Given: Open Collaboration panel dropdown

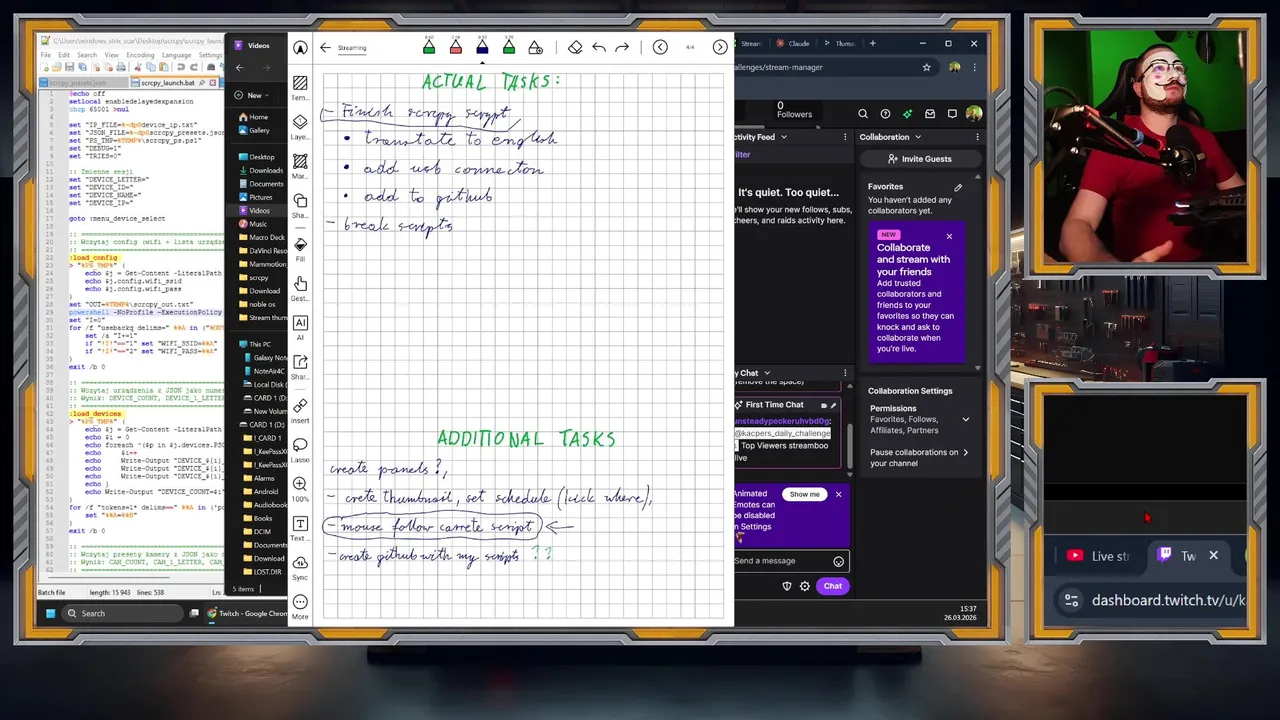Looking at the screenshot, I should tap(918, 137).
